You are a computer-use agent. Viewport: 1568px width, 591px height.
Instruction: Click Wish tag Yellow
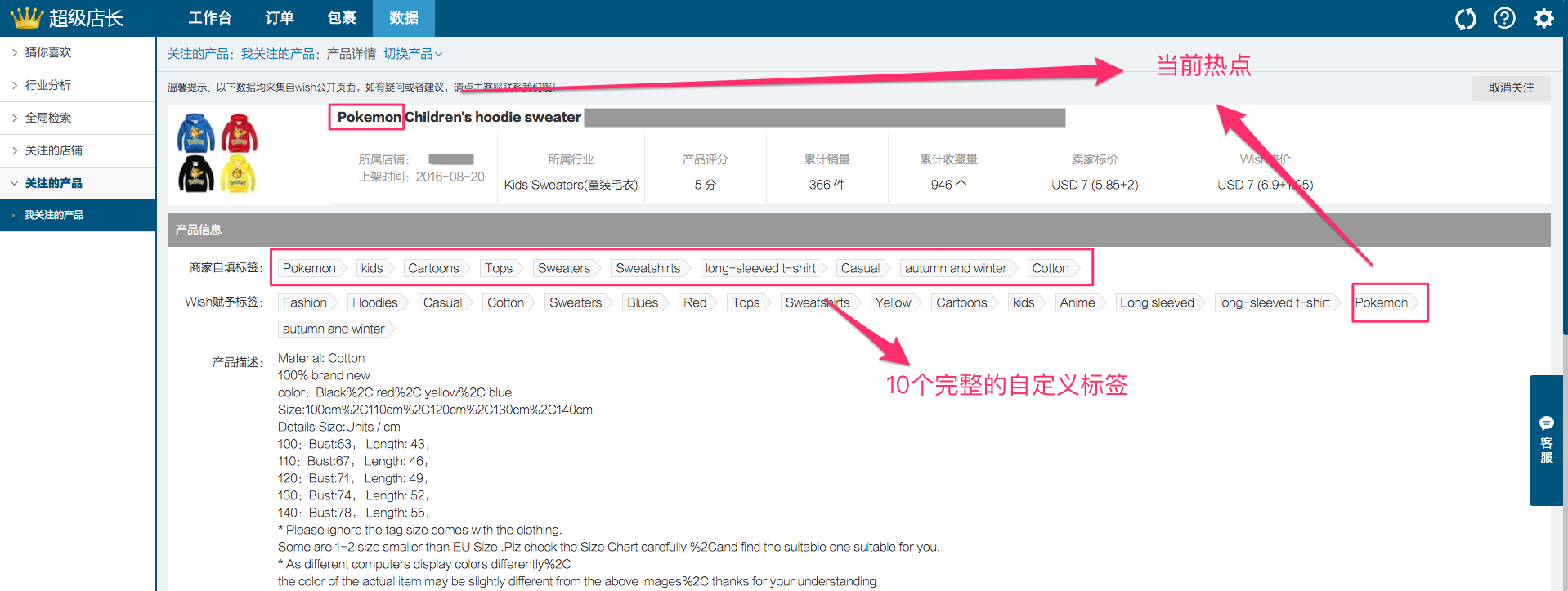[x=894, y=302]
